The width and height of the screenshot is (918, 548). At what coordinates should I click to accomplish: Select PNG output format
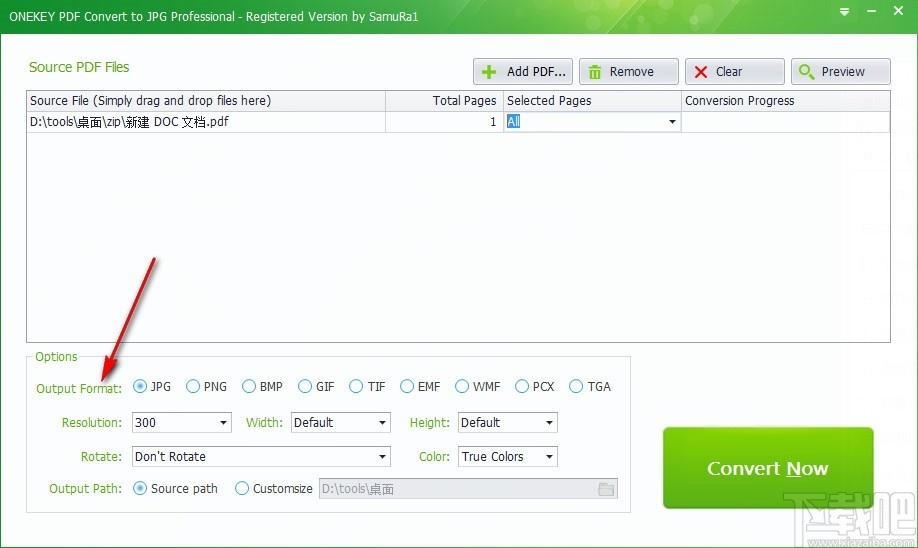click(x=206, y=386)
